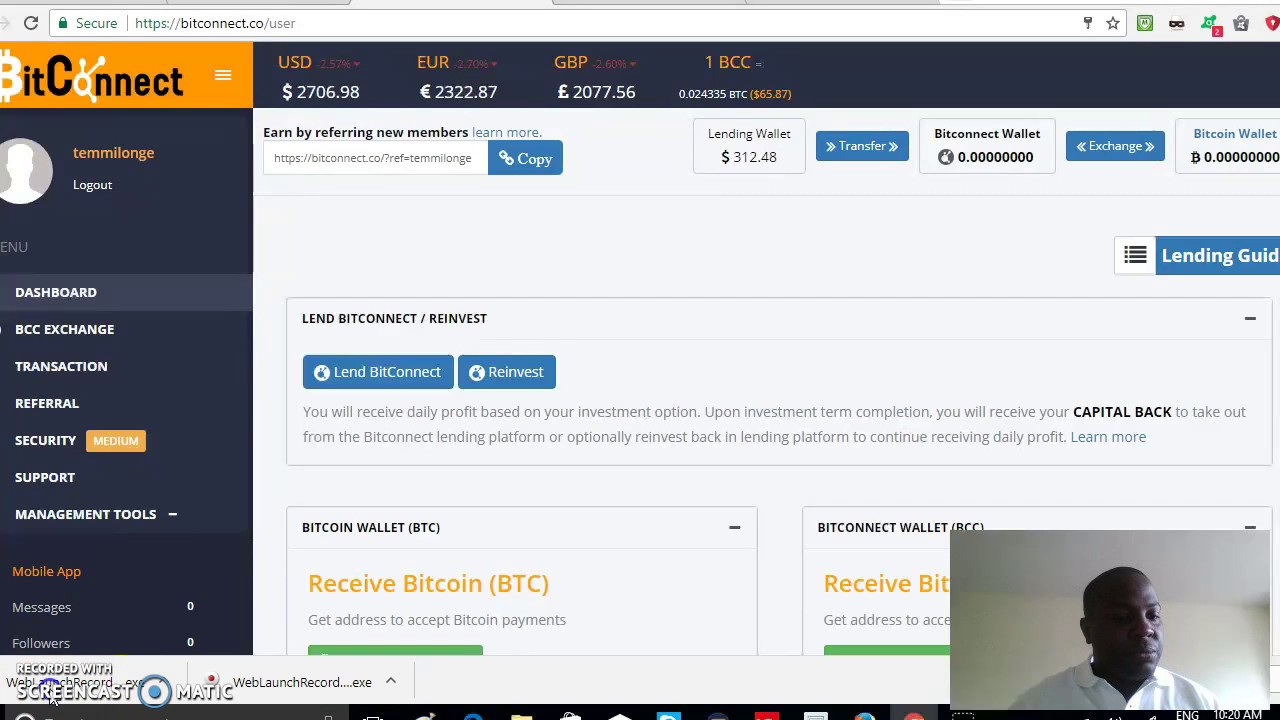Collapse the Bitcoin Wallet (BTC) panel
This screenshot has height=720, width=1280.
pos(734,527)
